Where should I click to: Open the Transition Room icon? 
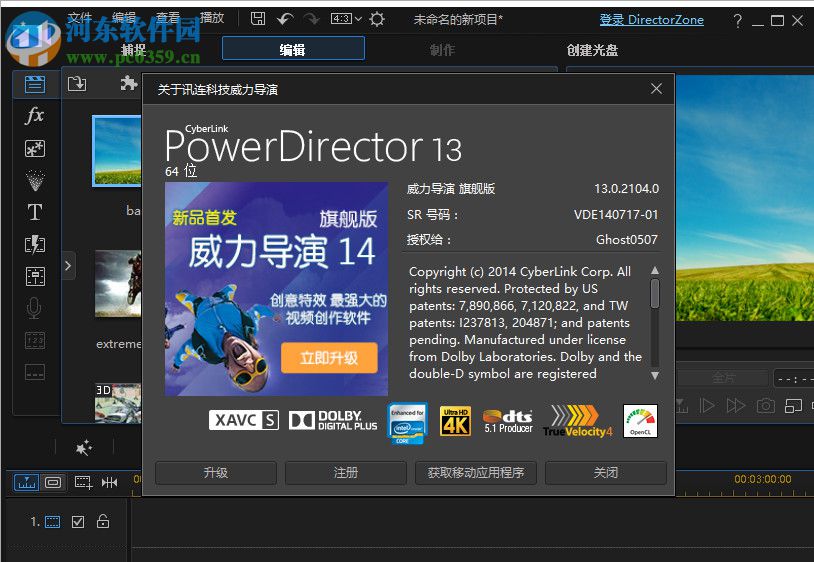coord(35,244)
